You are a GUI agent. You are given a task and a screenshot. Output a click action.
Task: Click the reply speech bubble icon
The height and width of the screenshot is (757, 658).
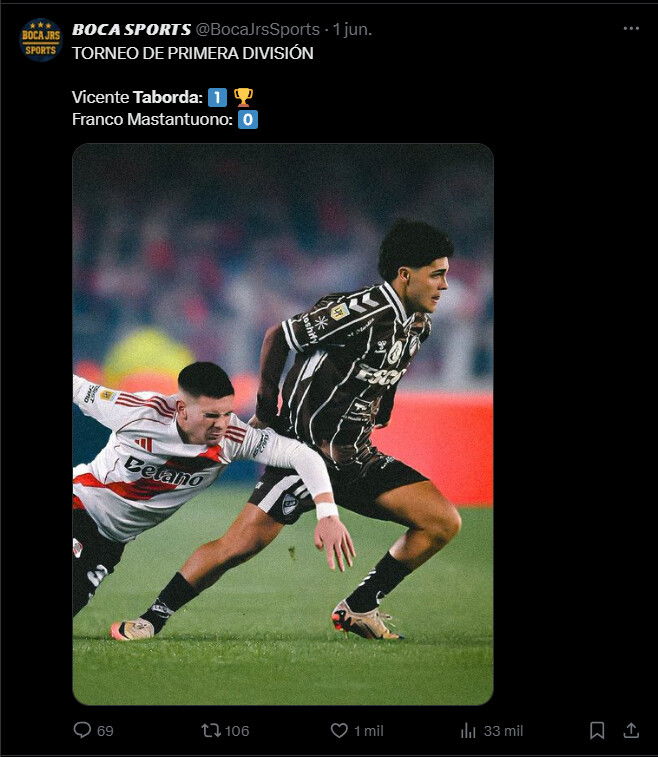(82, 730)
